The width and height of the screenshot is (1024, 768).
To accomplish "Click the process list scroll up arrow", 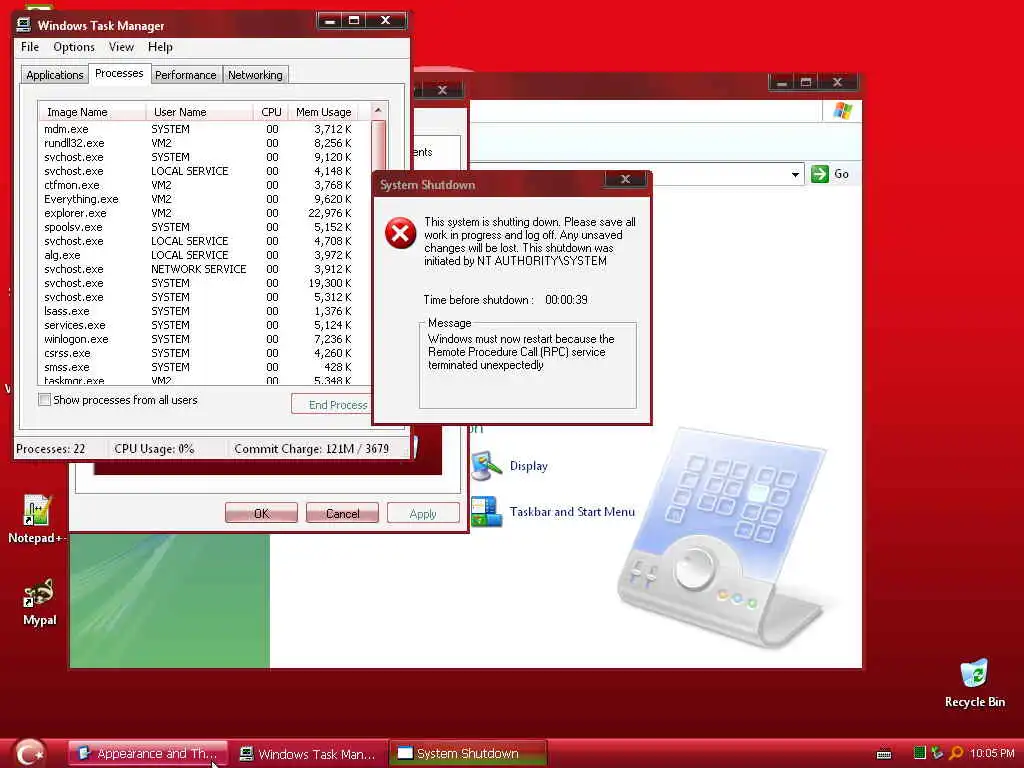I will coord(378,111).
